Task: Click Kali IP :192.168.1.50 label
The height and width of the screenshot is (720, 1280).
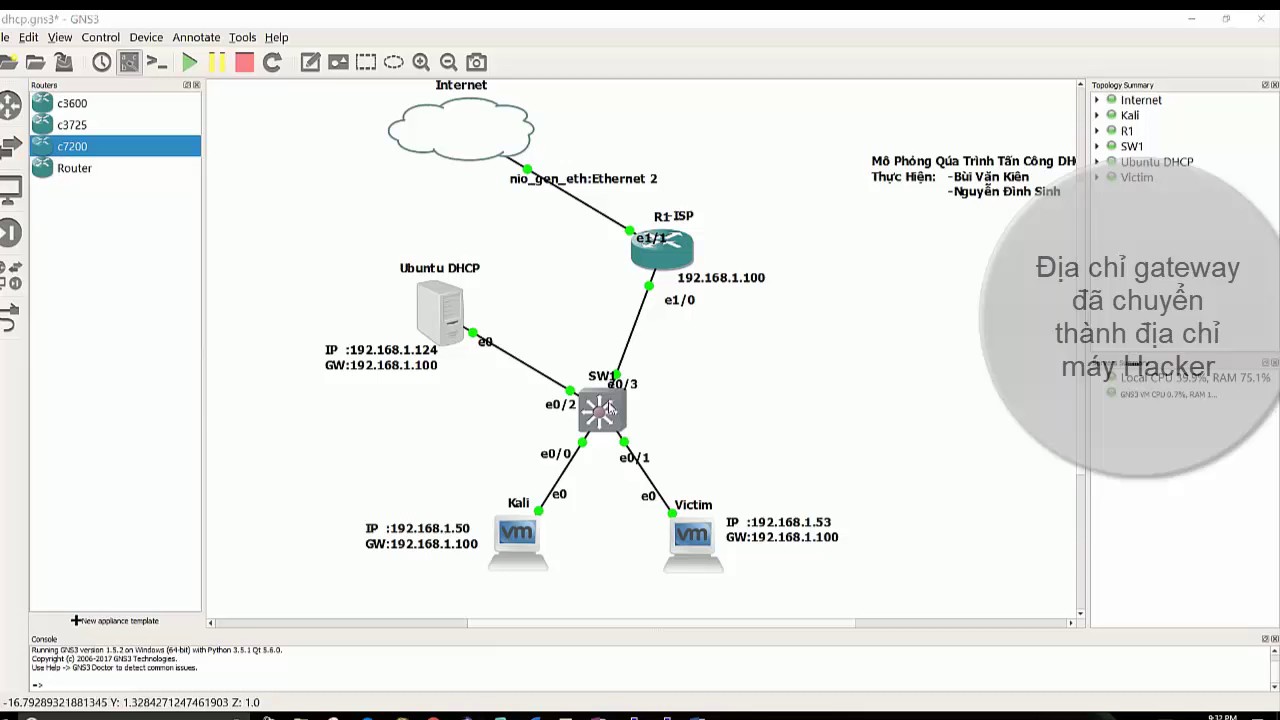Action: [x=417, y=528]
